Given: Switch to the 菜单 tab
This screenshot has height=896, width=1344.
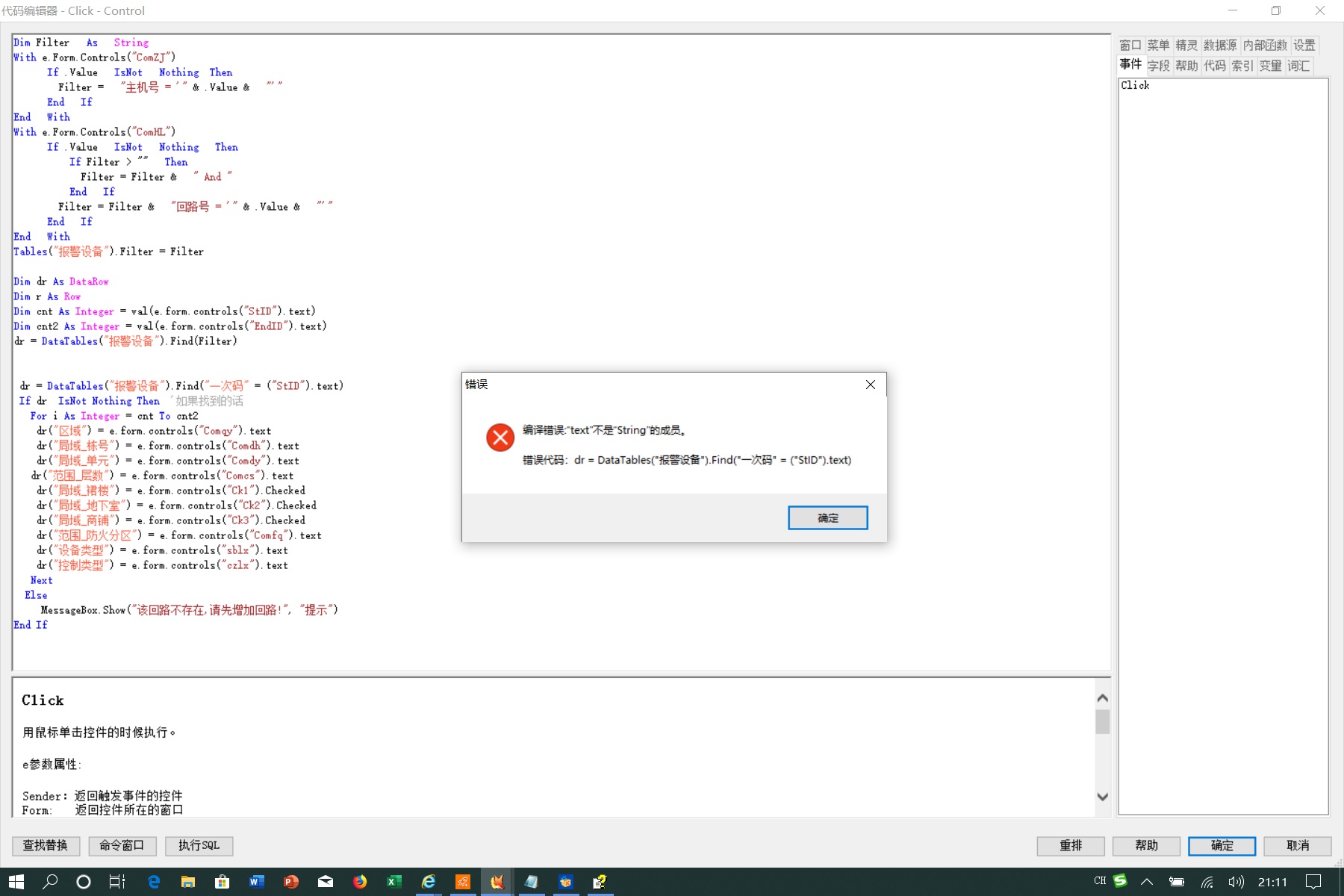Looking at the screenshot, I should coord(1158,46).
